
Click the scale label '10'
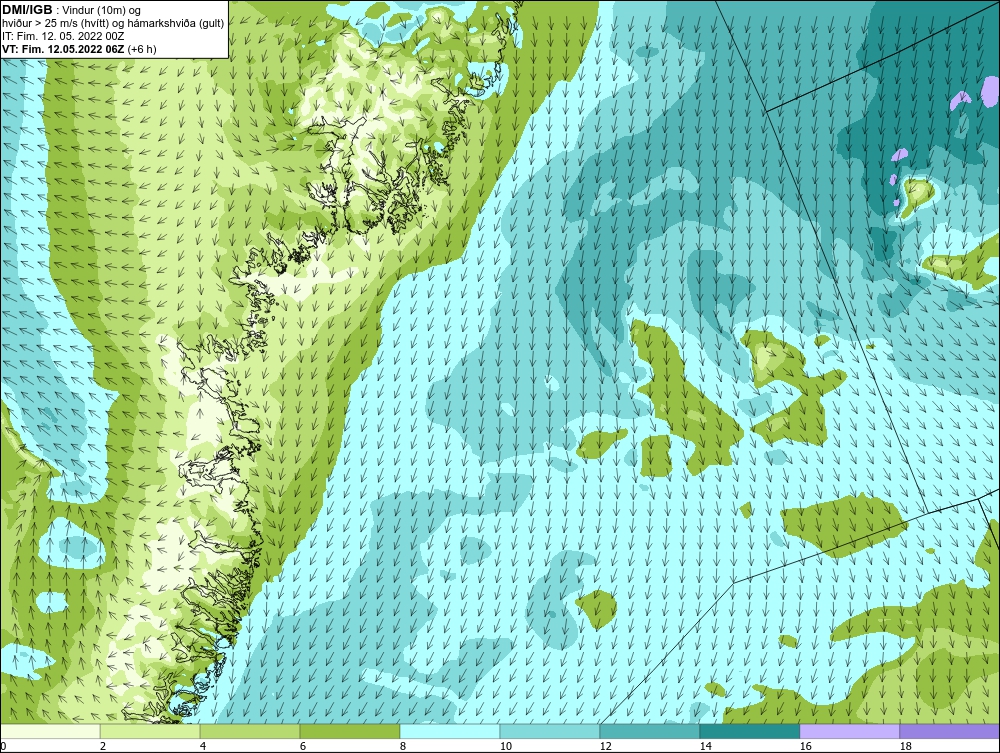tap(506, 746)
